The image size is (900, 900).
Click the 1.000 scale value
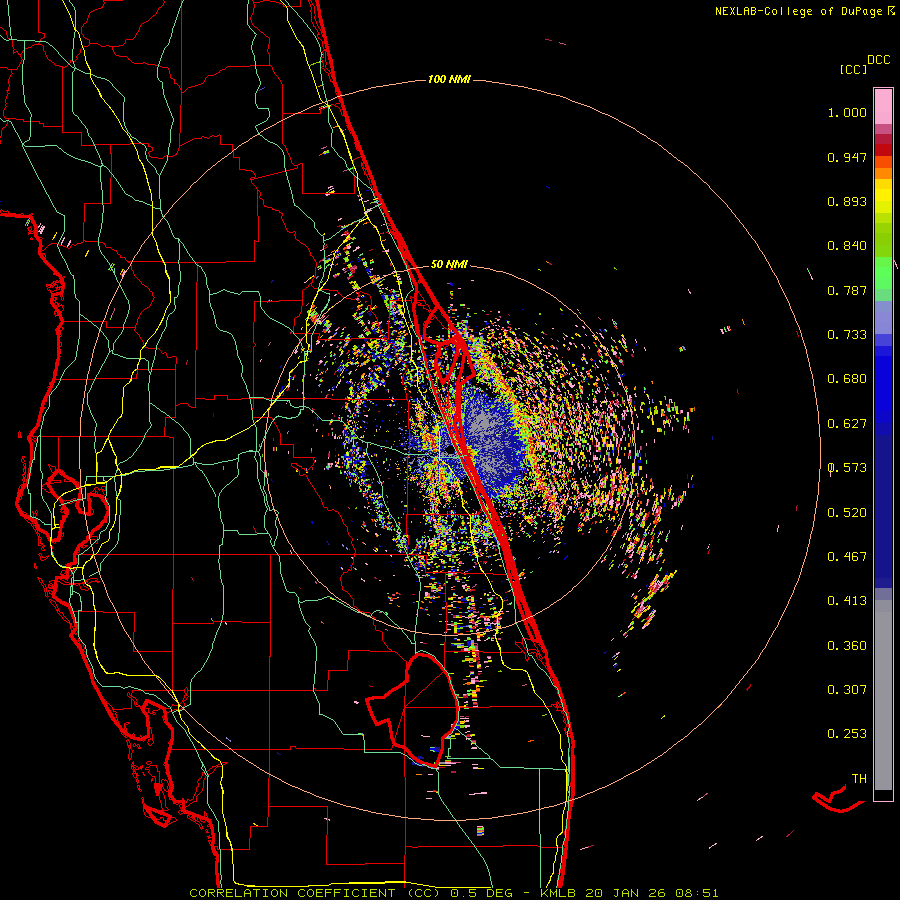[847, 112]
